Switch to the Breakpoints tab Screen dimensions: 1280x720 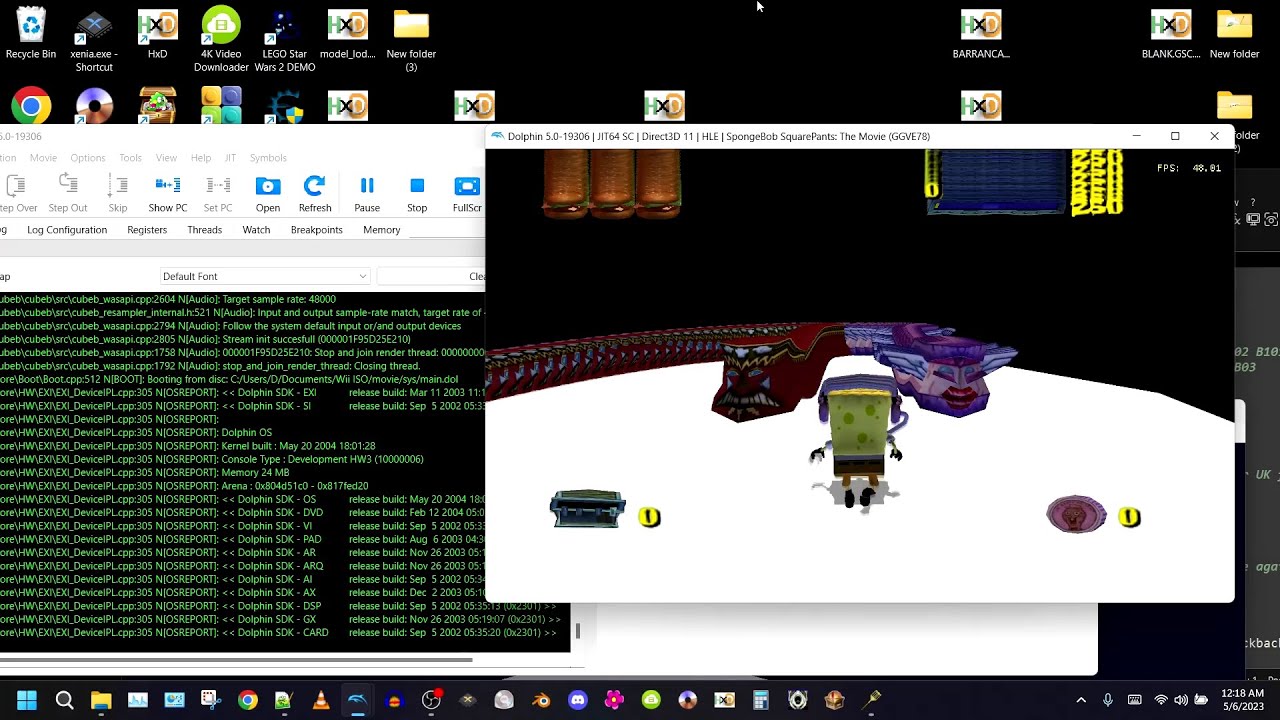point(316,230)
